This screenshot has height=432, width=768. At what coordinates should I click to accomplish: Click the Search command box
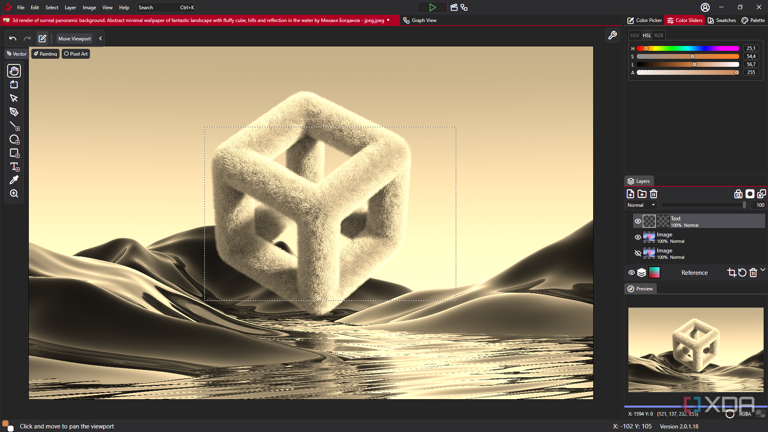[x=167, y=7]
